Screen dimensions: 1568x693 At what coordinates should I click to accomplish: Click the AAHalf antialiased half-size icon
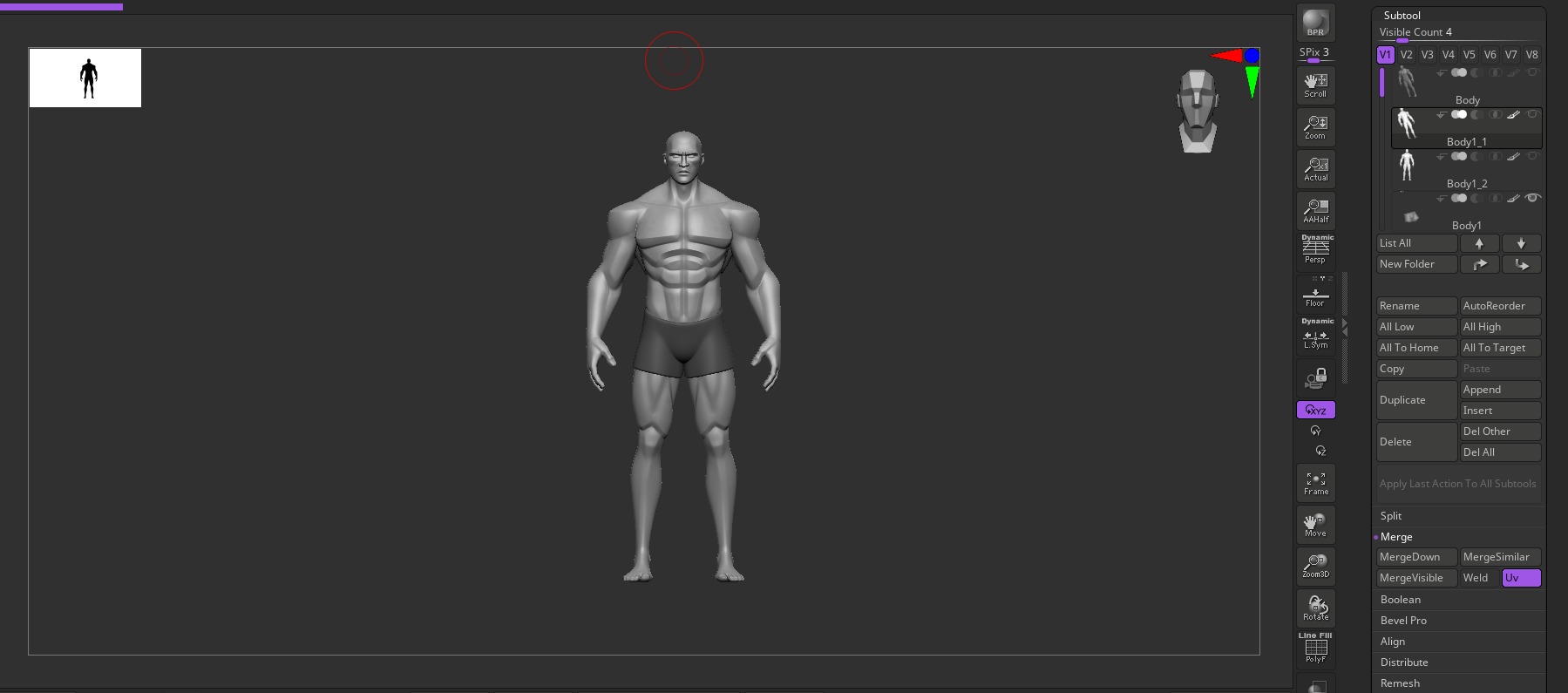tap(1315, 210)
